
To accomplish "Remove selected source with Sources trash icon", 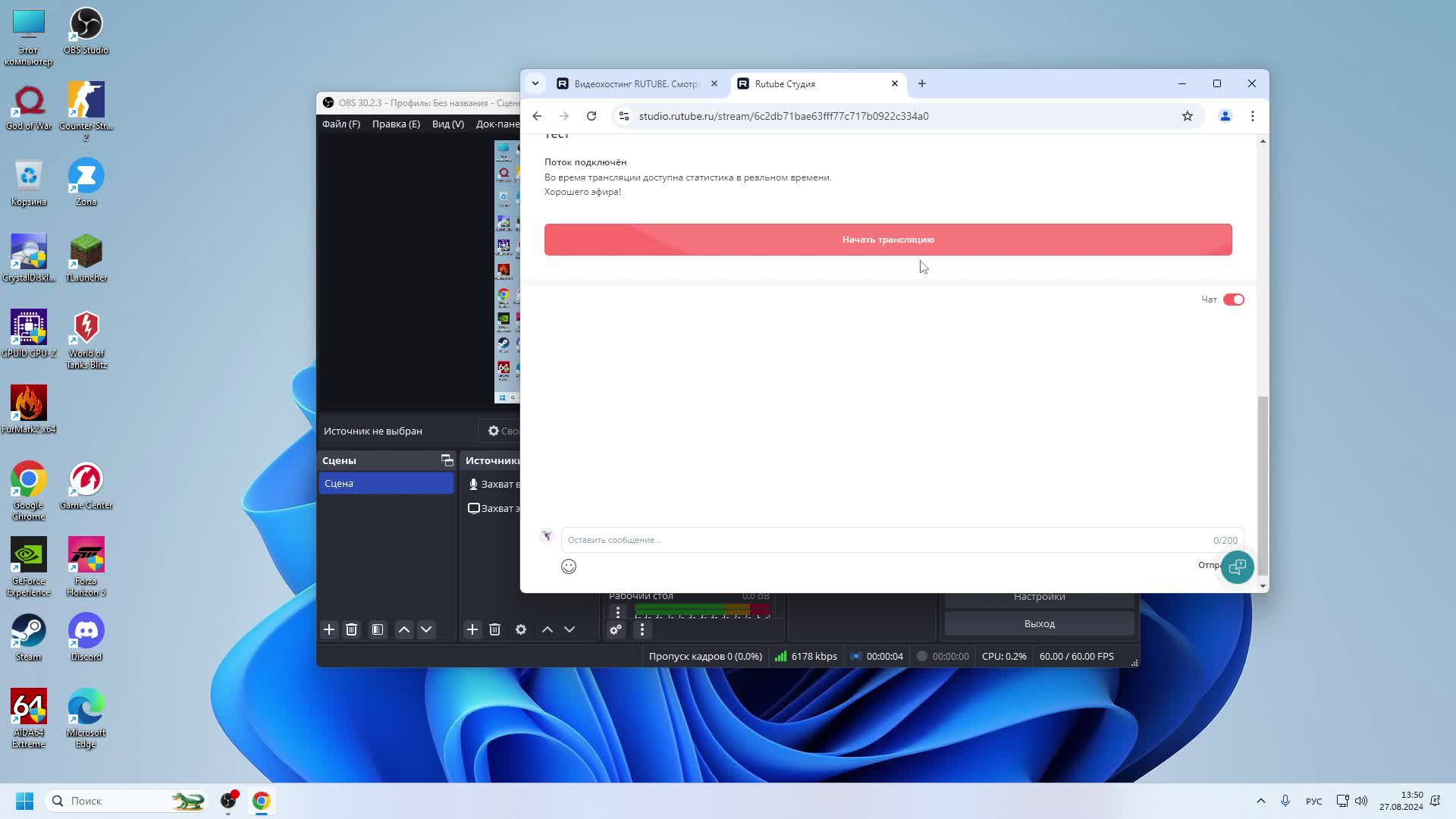I will tap(494, 629).
